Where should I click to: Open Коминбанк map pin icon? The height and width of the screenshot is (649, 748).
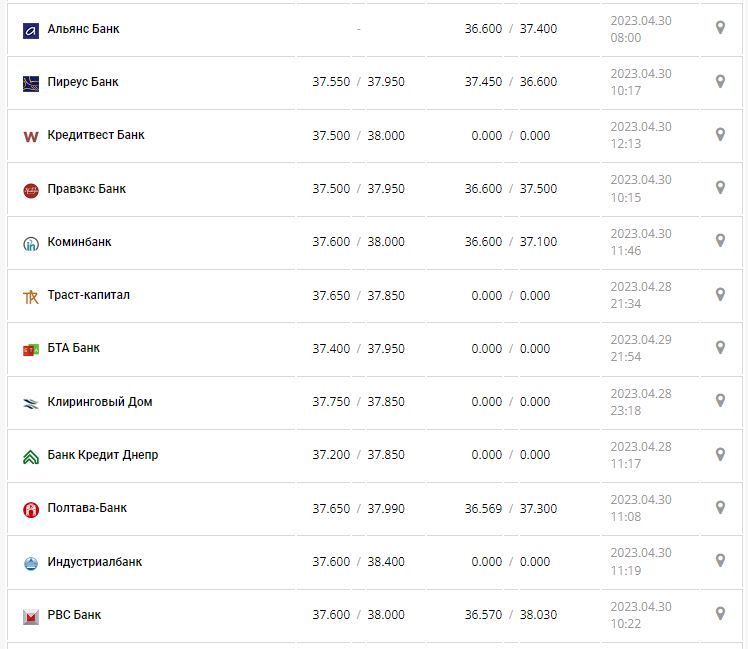(720, 241)
